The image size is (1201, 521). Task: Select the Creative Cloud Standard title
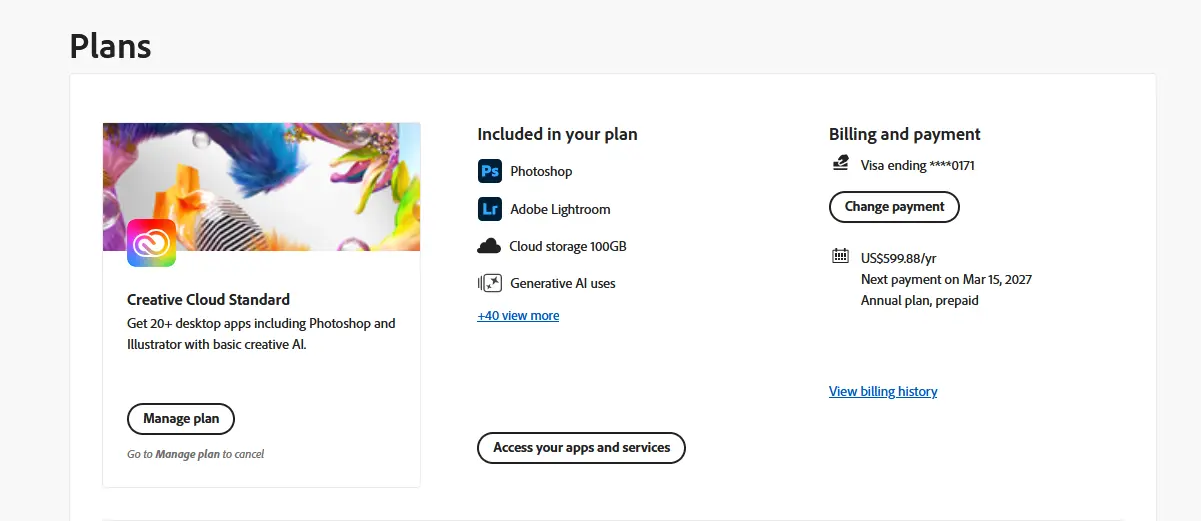tap(208, 299)
